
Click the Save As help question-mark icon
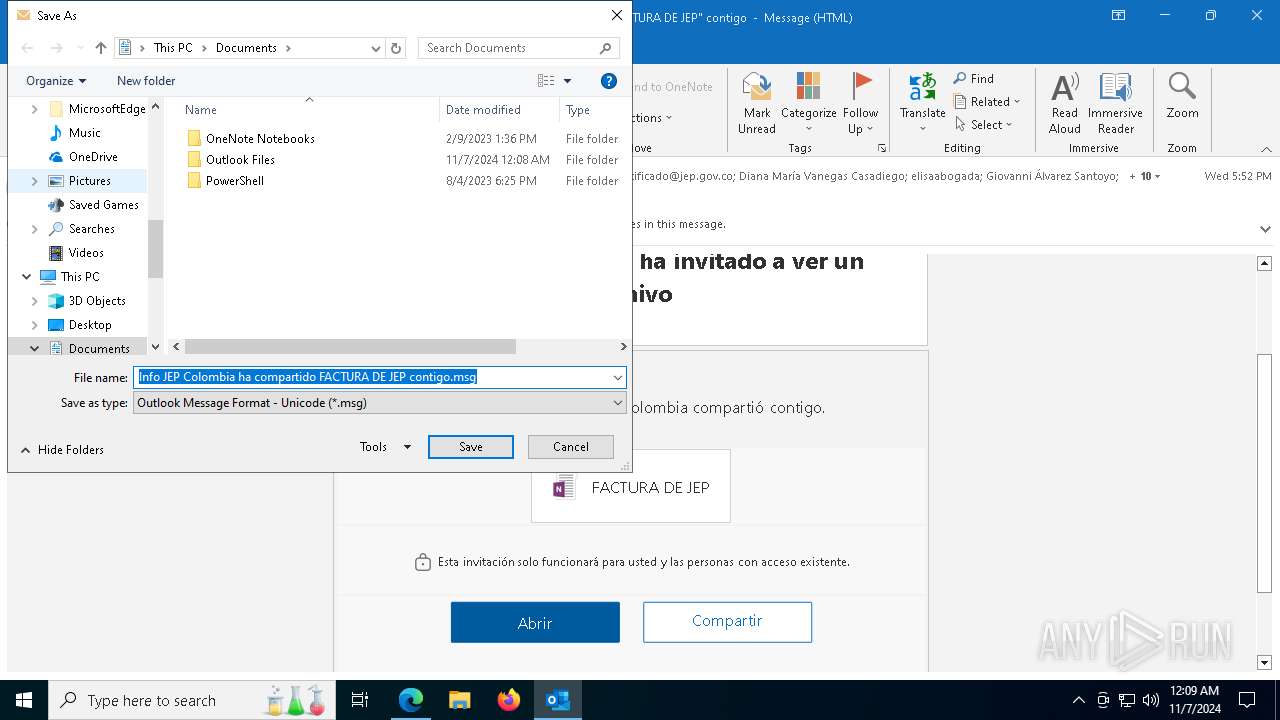point(609,81)
